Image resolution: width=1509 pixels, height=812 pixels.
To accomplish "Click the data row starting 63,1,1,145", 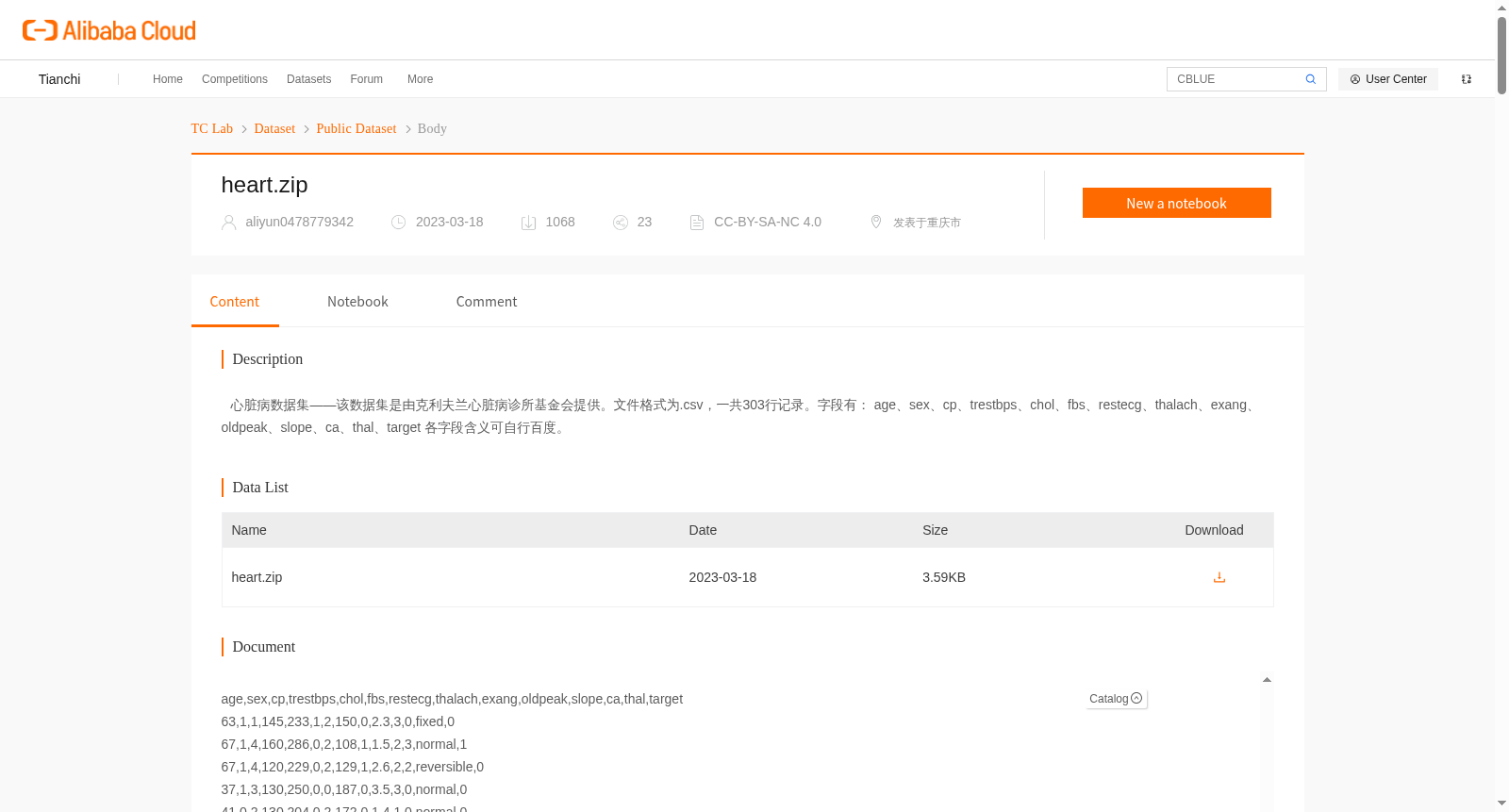I will pos(338,721).
